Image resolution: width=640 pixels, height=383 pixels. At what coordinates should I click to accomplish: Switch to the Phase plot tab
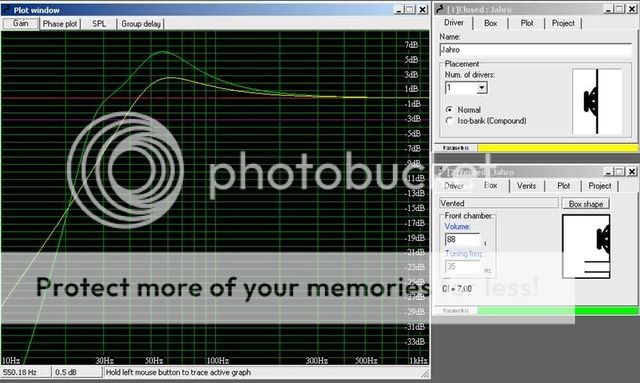point(60,24)
